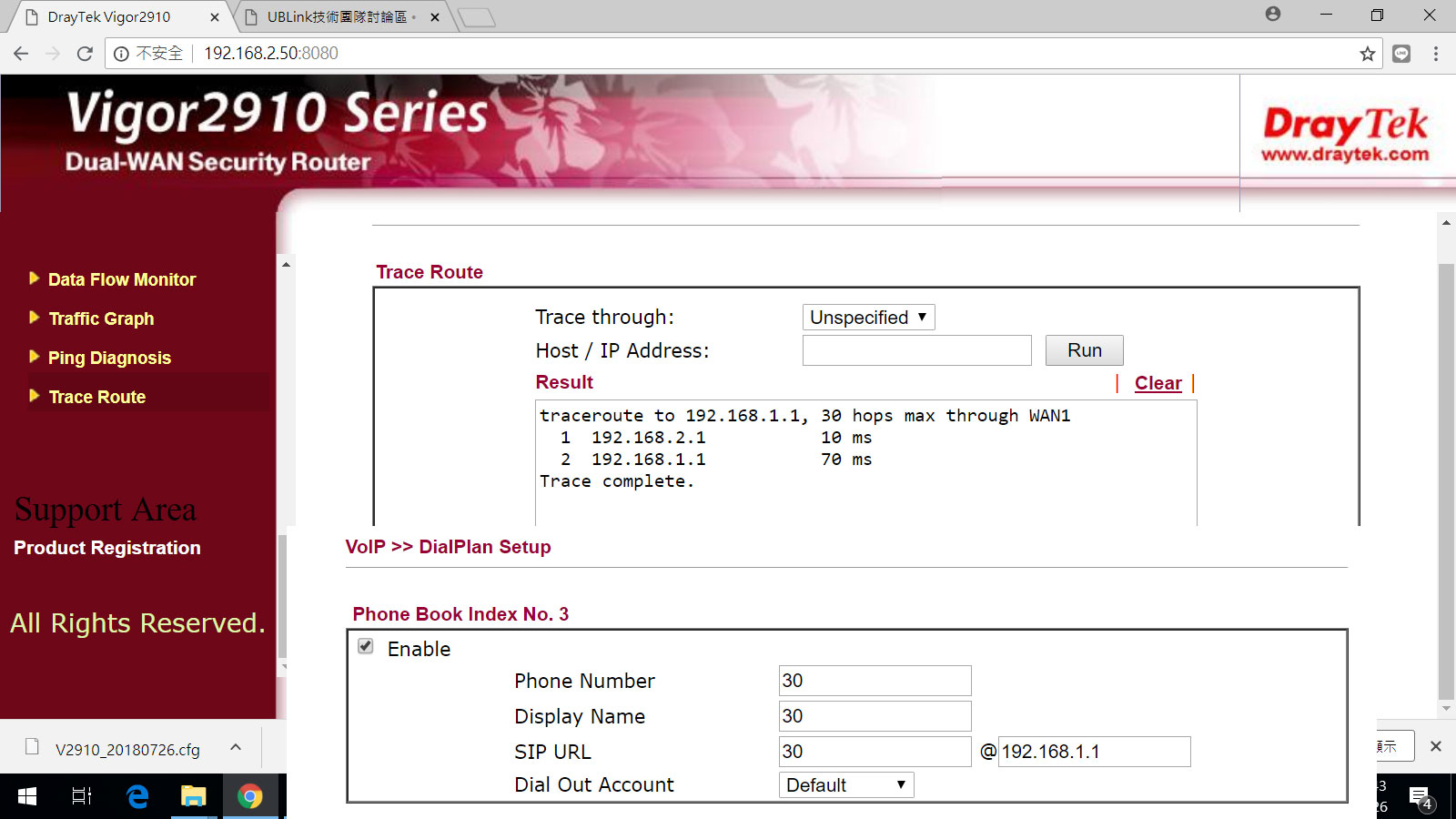Go back with the browser back arrow

point(21,54)
